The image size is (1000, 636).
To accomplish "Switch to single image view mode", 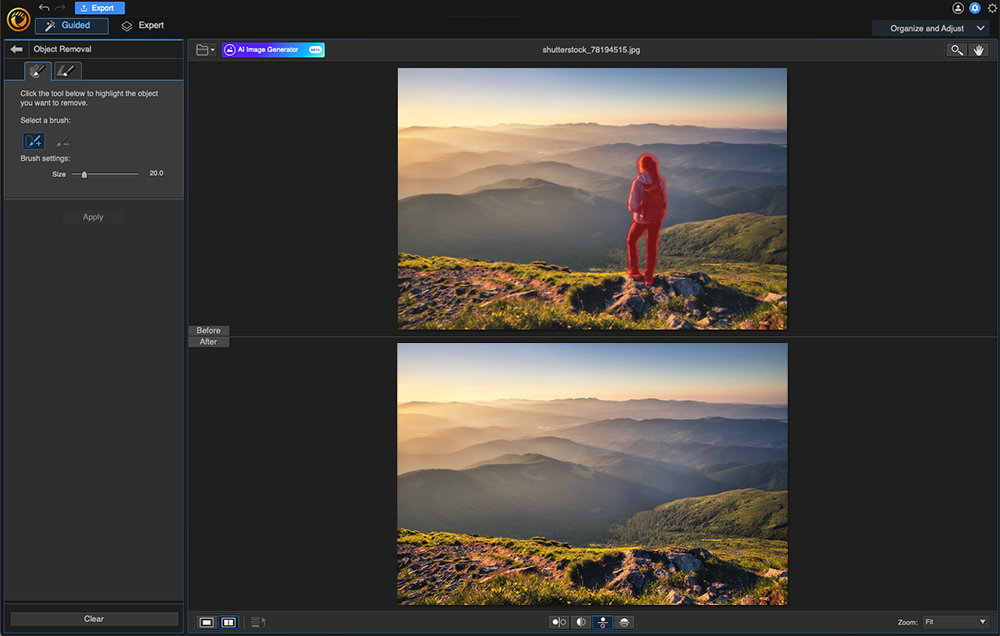I will (207, 622).
